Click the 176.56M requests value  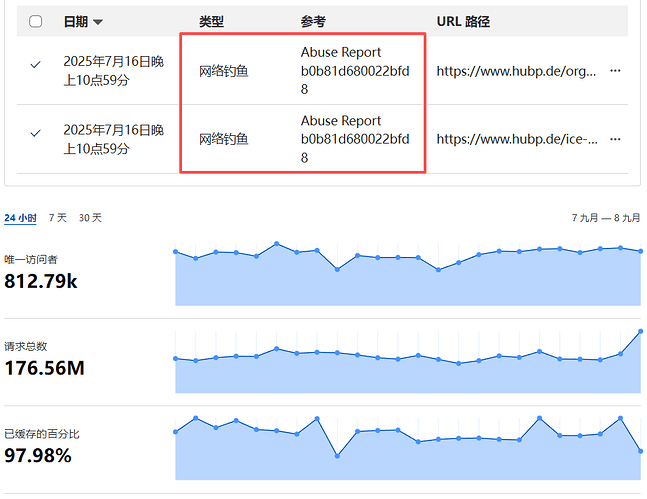pyautogui.click(x=44, y=368)
